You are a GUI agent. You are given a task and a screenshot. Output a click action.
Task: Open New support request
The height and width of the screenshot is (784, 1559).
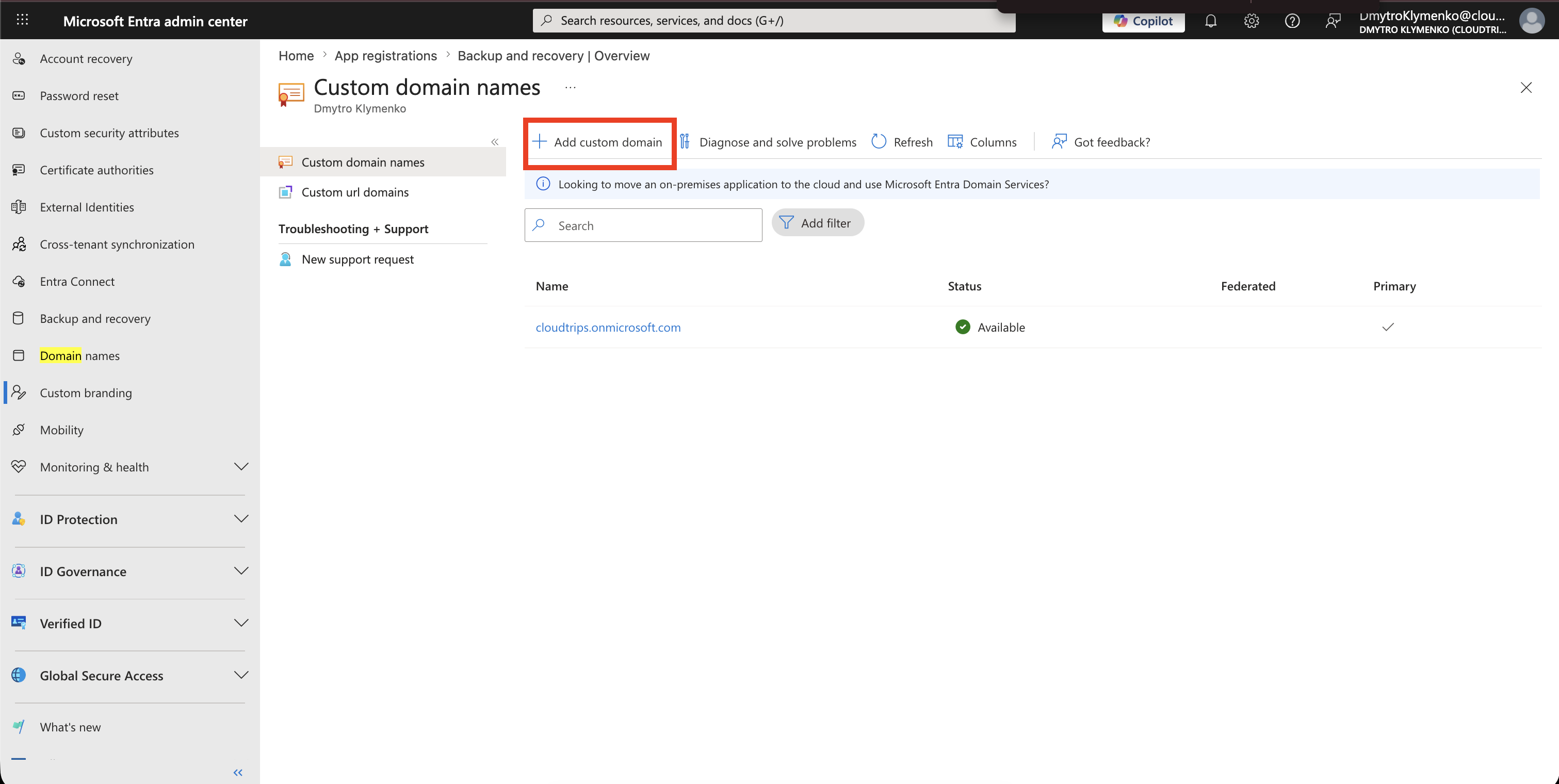[x=358, y=259]
